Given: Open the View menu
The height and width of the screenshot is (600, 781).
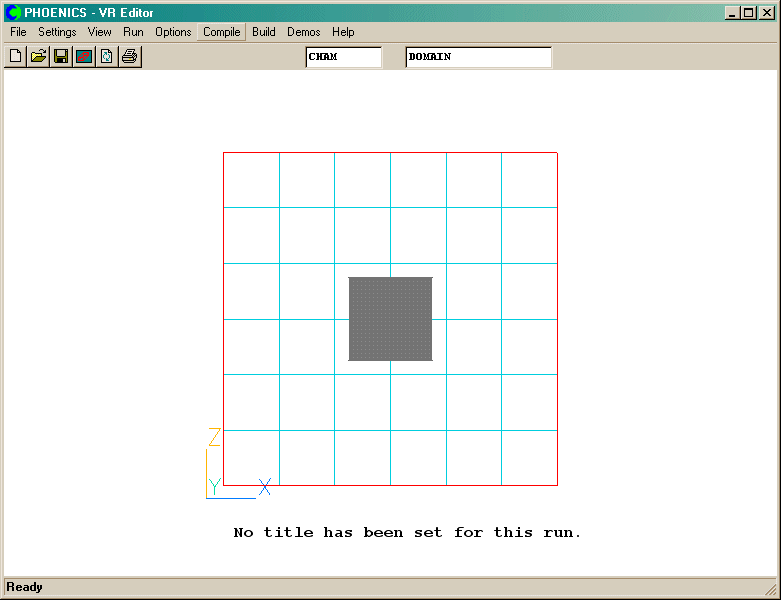Looking at the screenshot, I should click(100, 32).
